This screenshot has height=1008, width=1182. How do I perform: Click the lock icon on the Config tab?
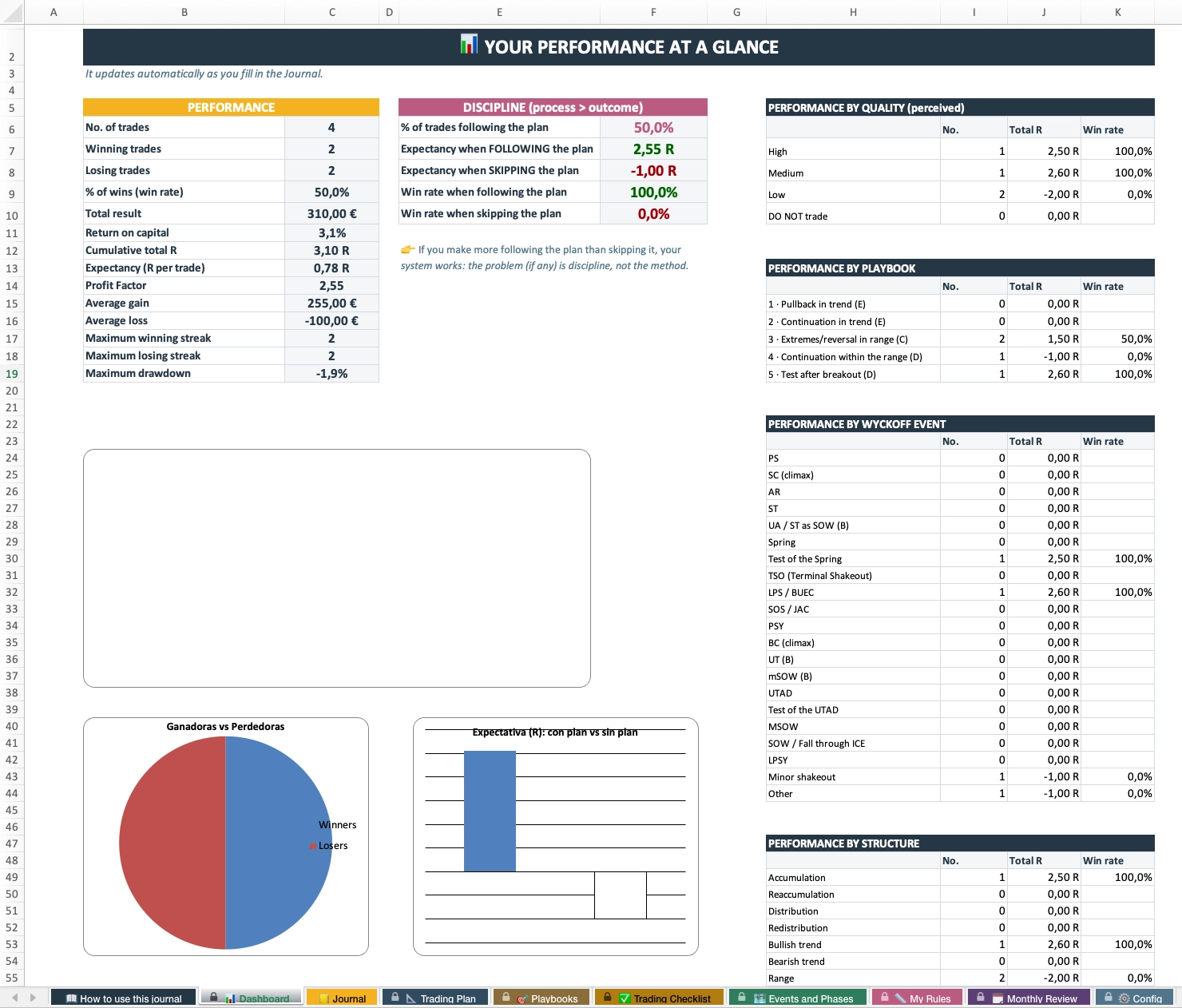[1109, 997]
